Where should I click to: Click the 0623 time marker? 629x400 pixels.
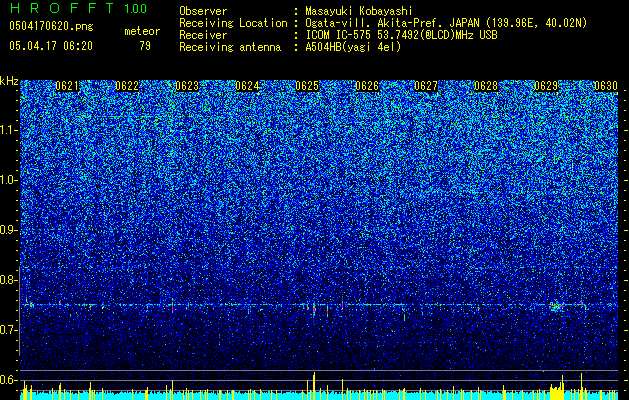(187, 86)
